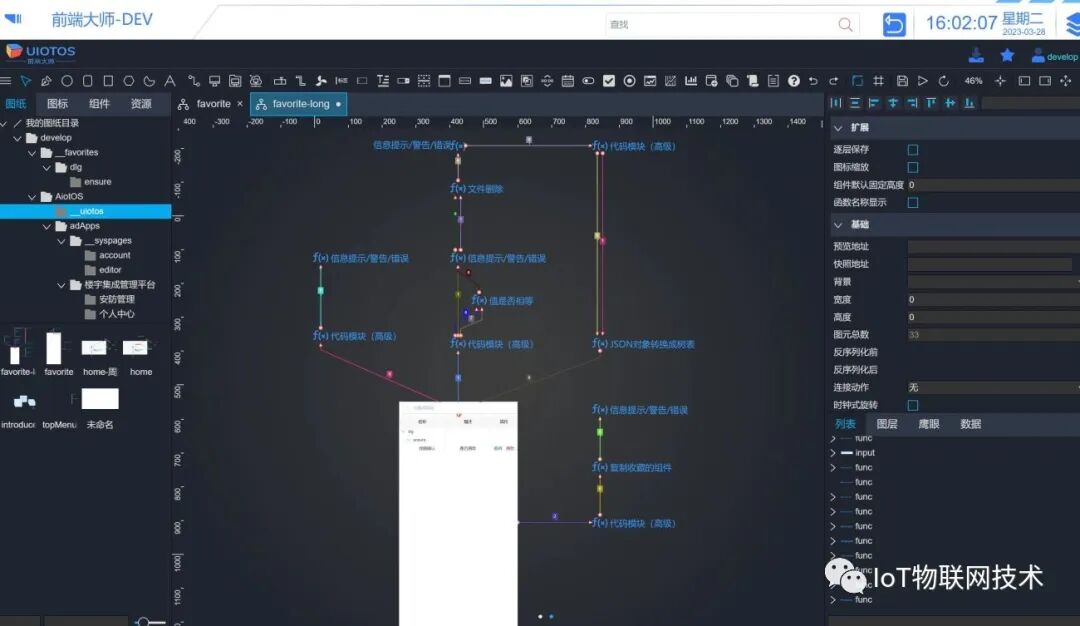
Task: Insert a calendar component
Action: [x=568, y=81]
